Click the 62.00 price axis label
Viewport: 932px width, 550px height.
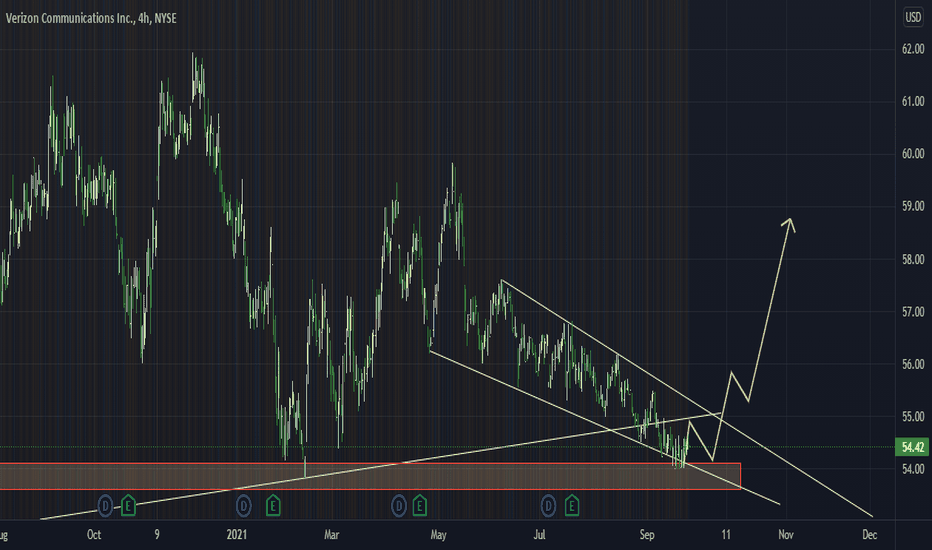tap(913, 49)
